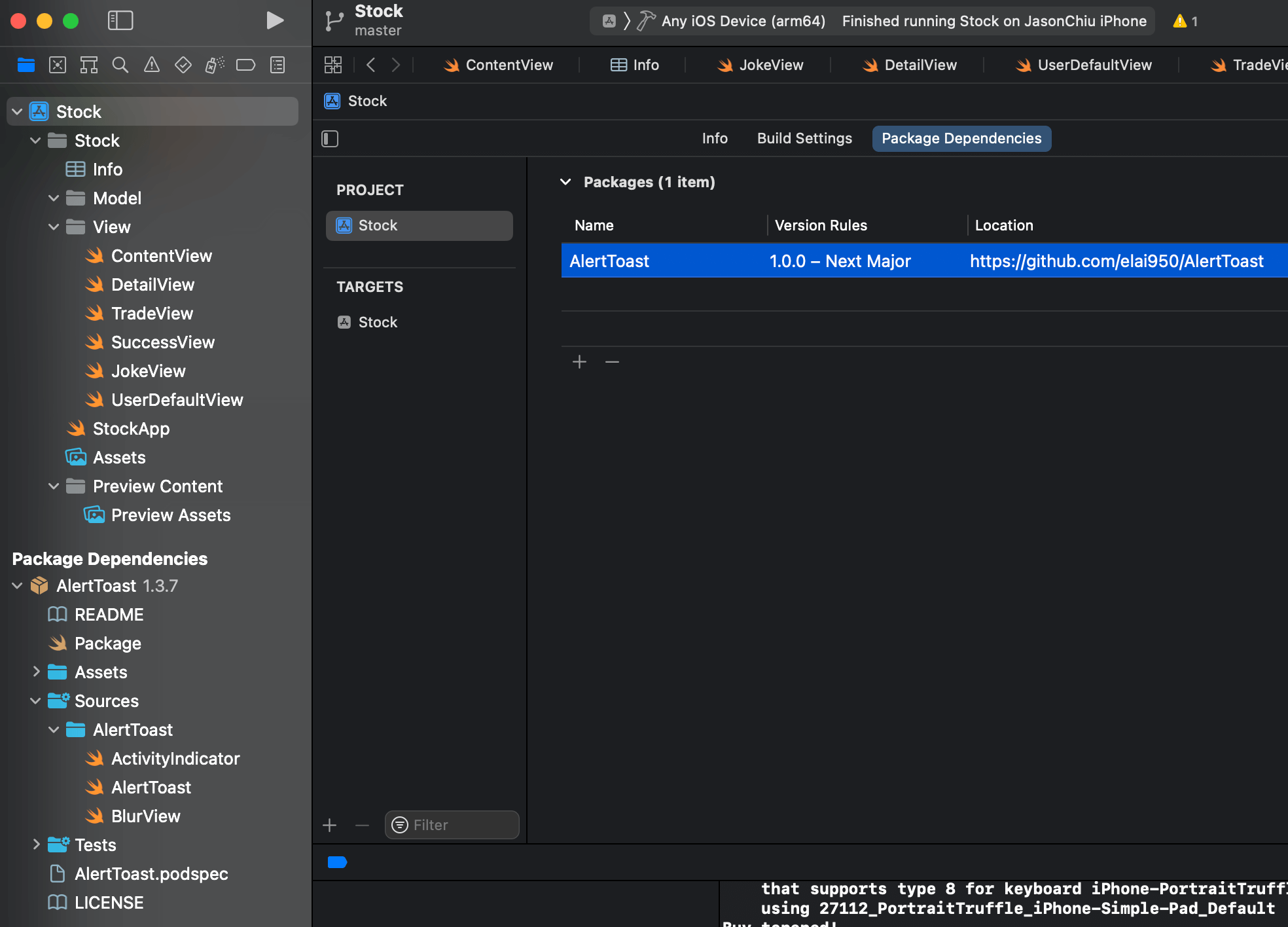Screen dimensions: 1288x927
Task: Open the Source Control navigator
Action: pos(58,64)
